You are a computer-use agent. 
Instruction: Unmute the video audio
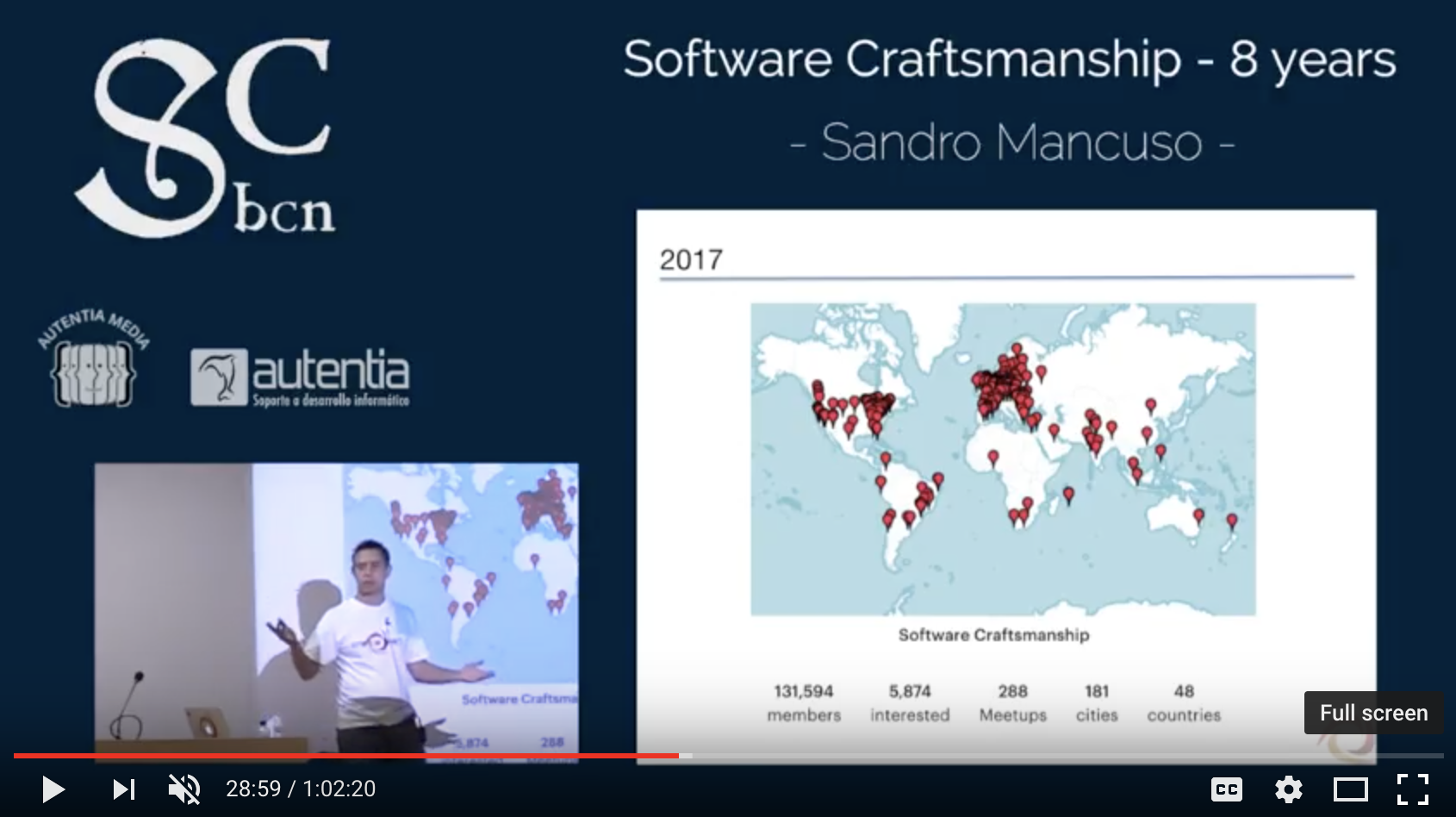pos(184,789)
